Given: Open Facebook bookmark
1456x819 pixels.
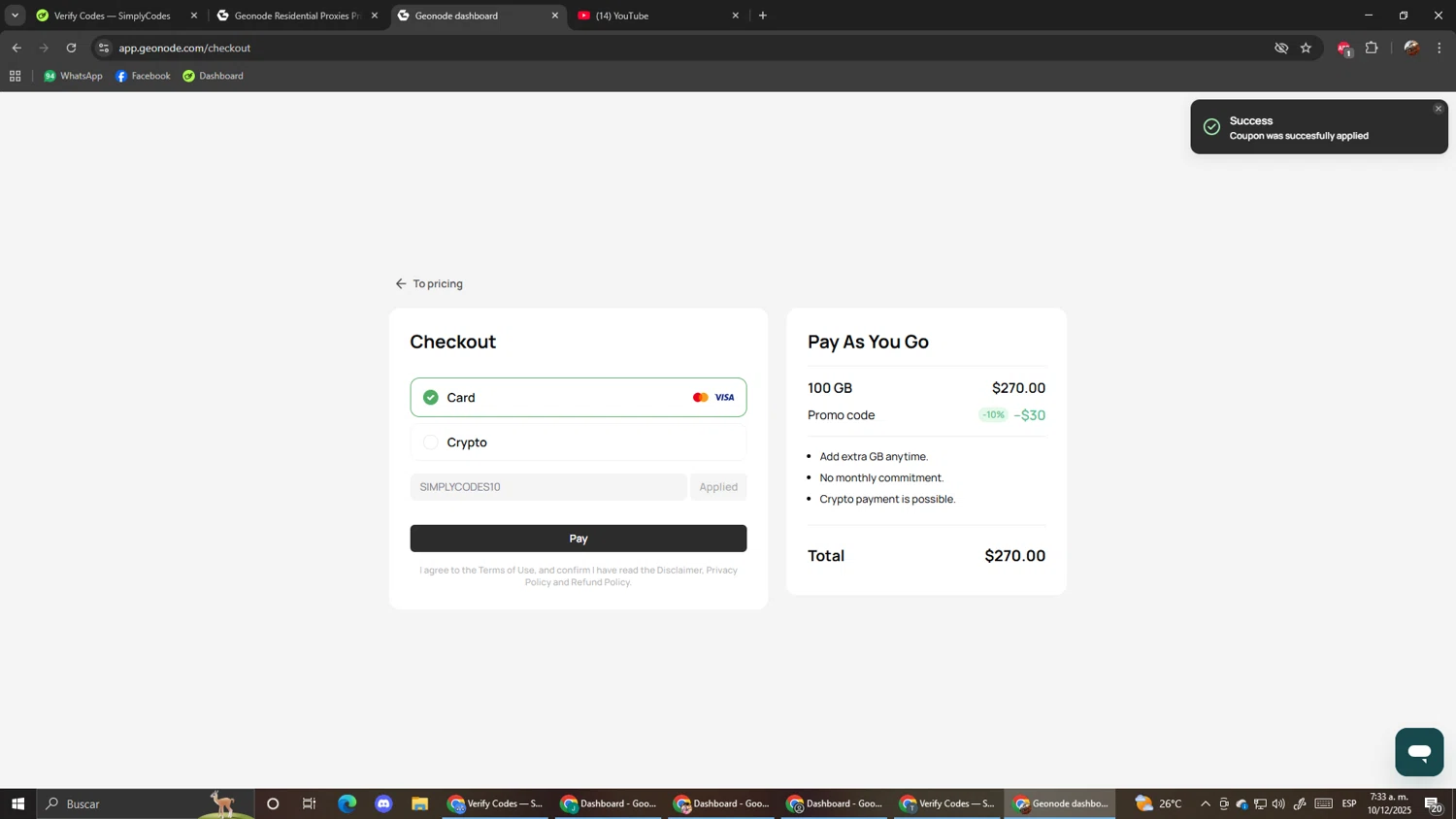Looking at the screenshot, I should tap(143, 76).
